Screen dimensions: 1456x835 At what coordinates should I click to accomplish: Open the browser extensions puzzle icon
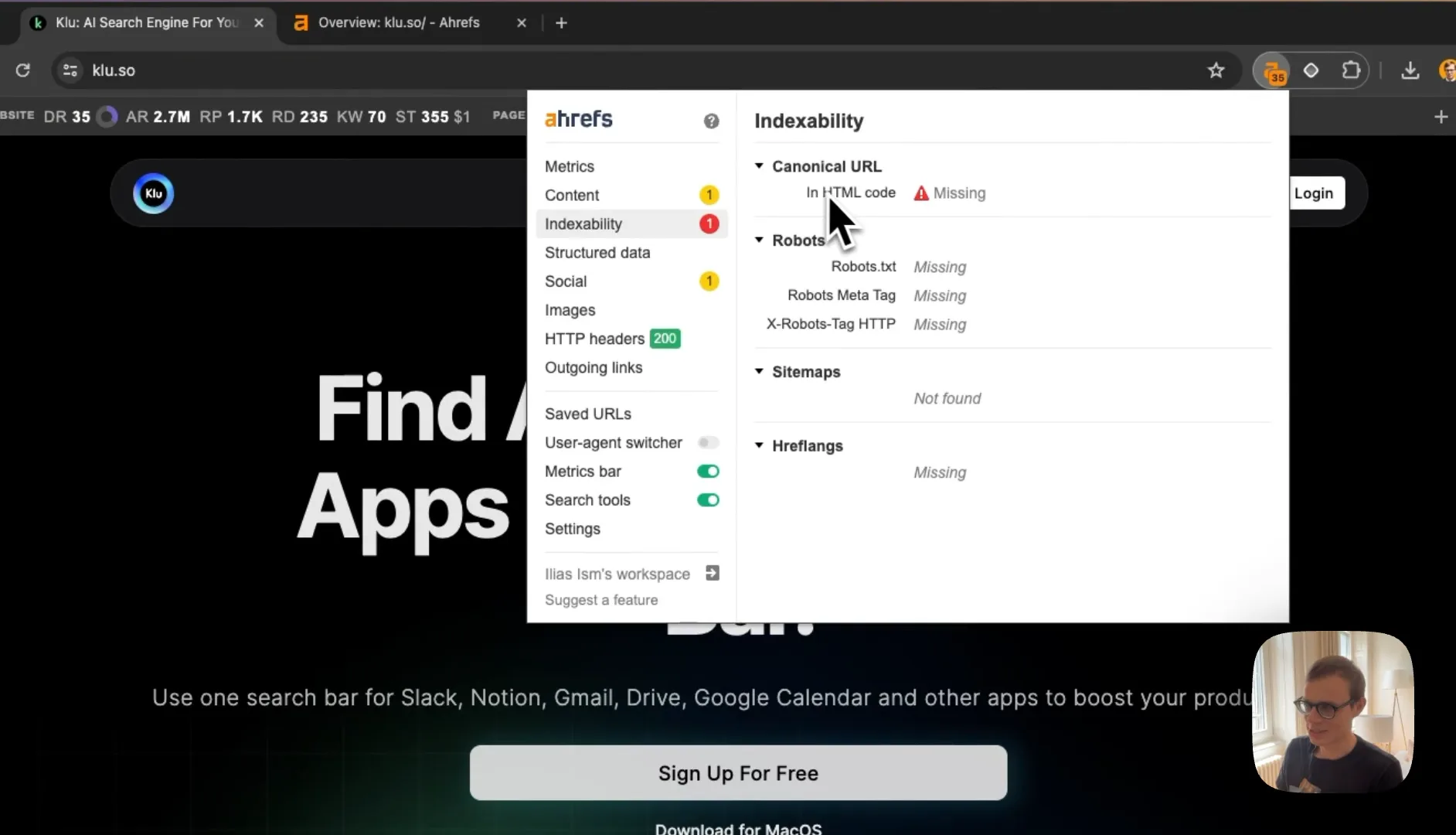pos(1351,70)
